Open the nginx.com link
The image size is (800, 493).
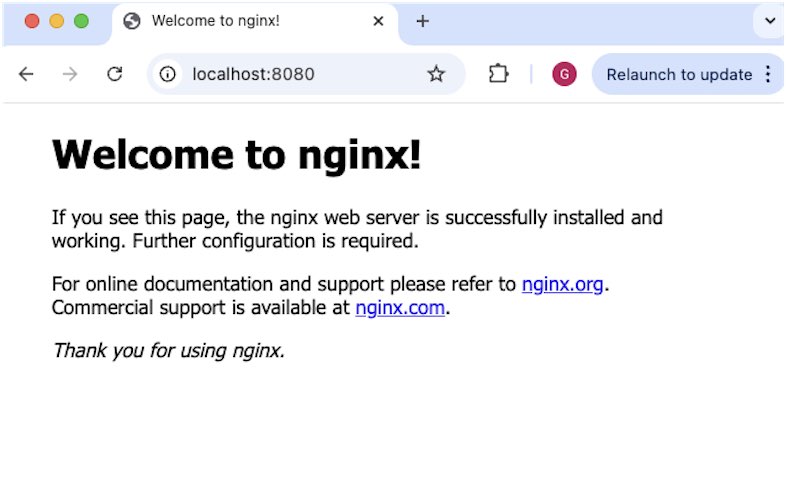[x=400, y=308]
